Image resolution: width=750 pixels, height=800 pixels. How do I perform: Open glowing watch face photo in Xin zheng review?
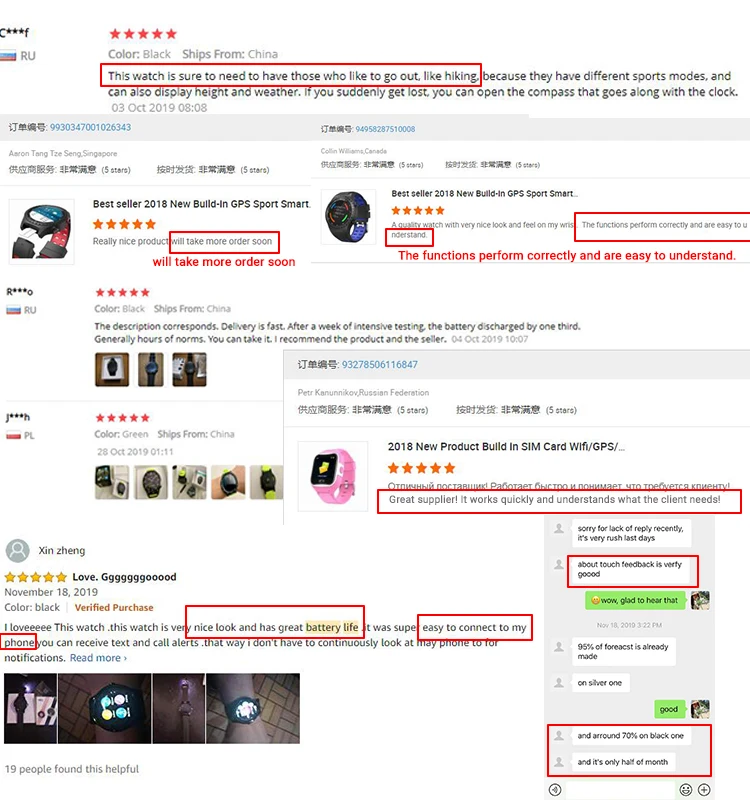coord(105,708)
